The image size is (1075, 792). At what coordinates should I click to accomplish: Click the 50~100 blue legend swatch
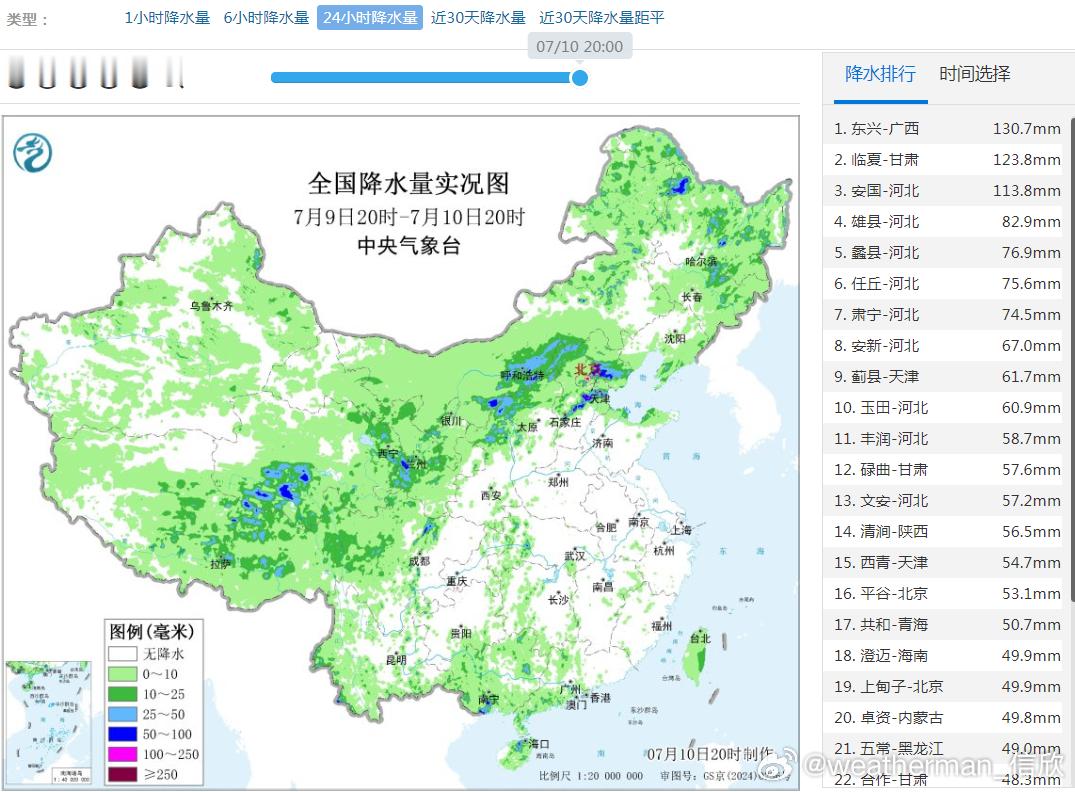[122, 734]
